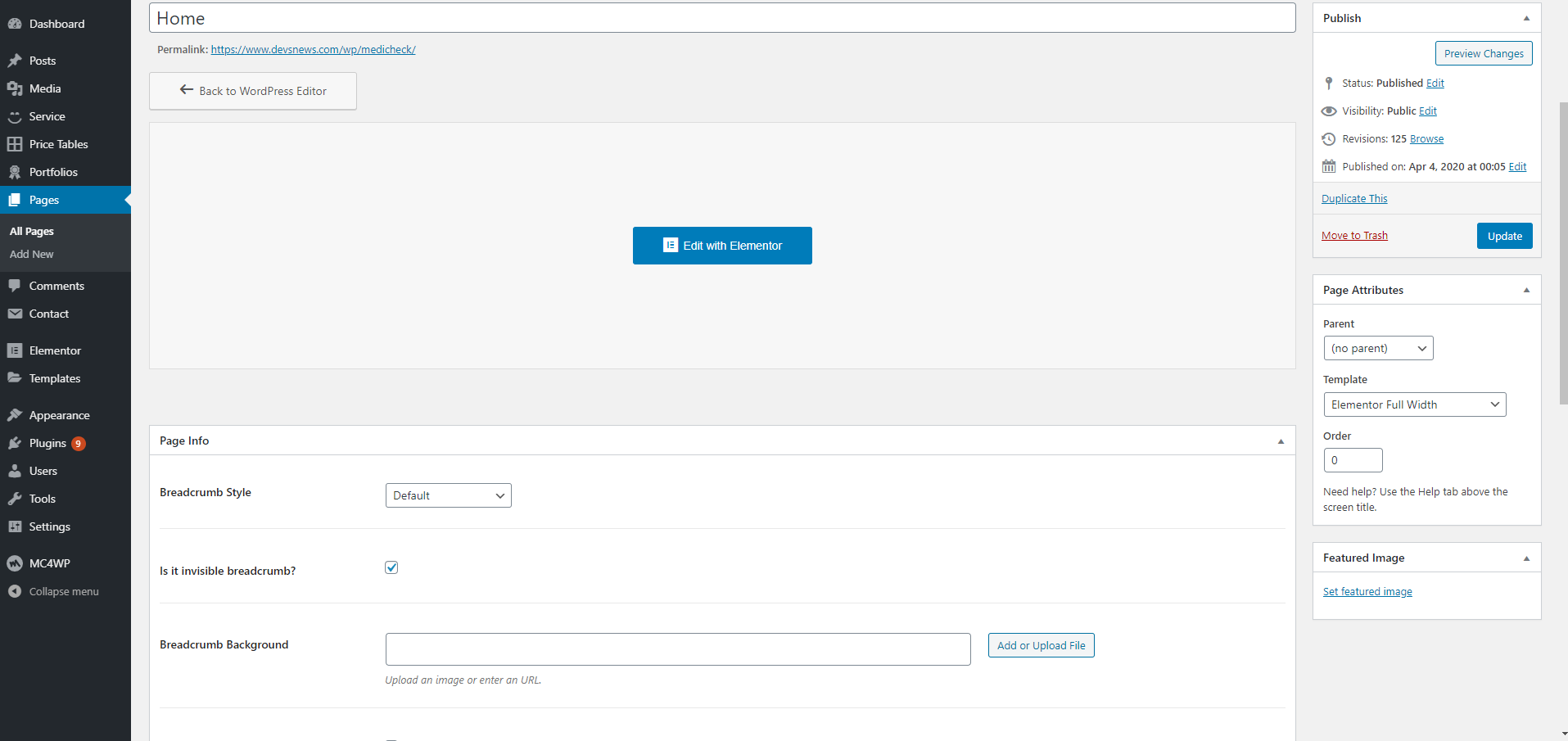Click Edit link next to Visibility
The image size is (1568, 741).
pos(1428,111)
